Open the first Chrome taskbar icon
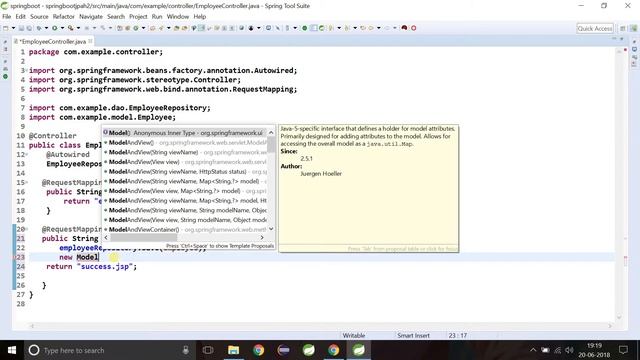This screenshot has height=360, width=640. (258, 350)
